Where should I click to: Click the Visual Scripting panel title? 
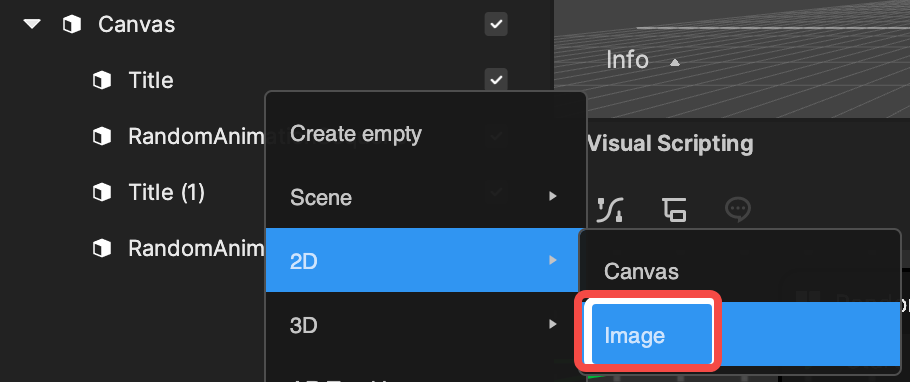coord(670,143)
